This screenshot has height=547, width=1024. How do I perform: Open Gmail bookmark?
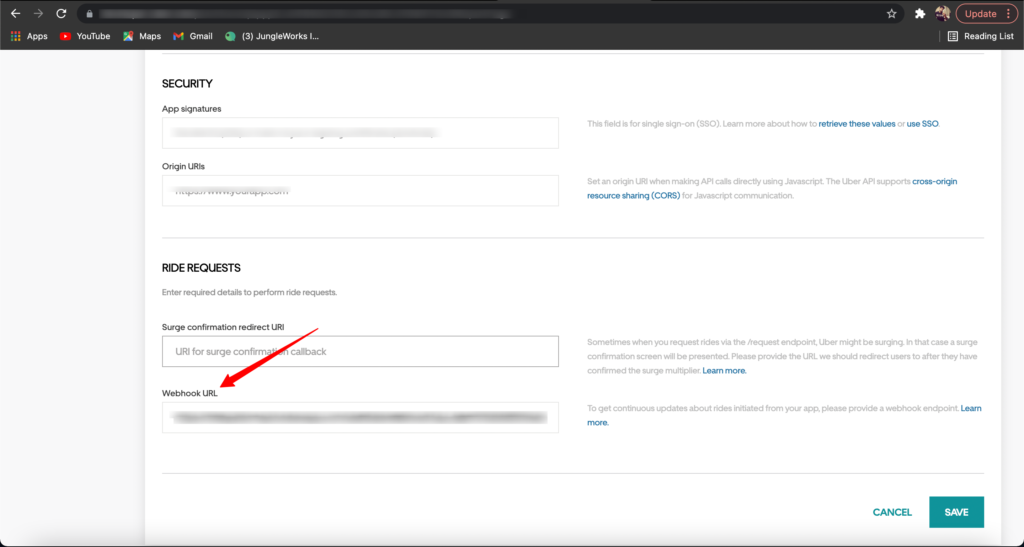click(x=192, y=36)
